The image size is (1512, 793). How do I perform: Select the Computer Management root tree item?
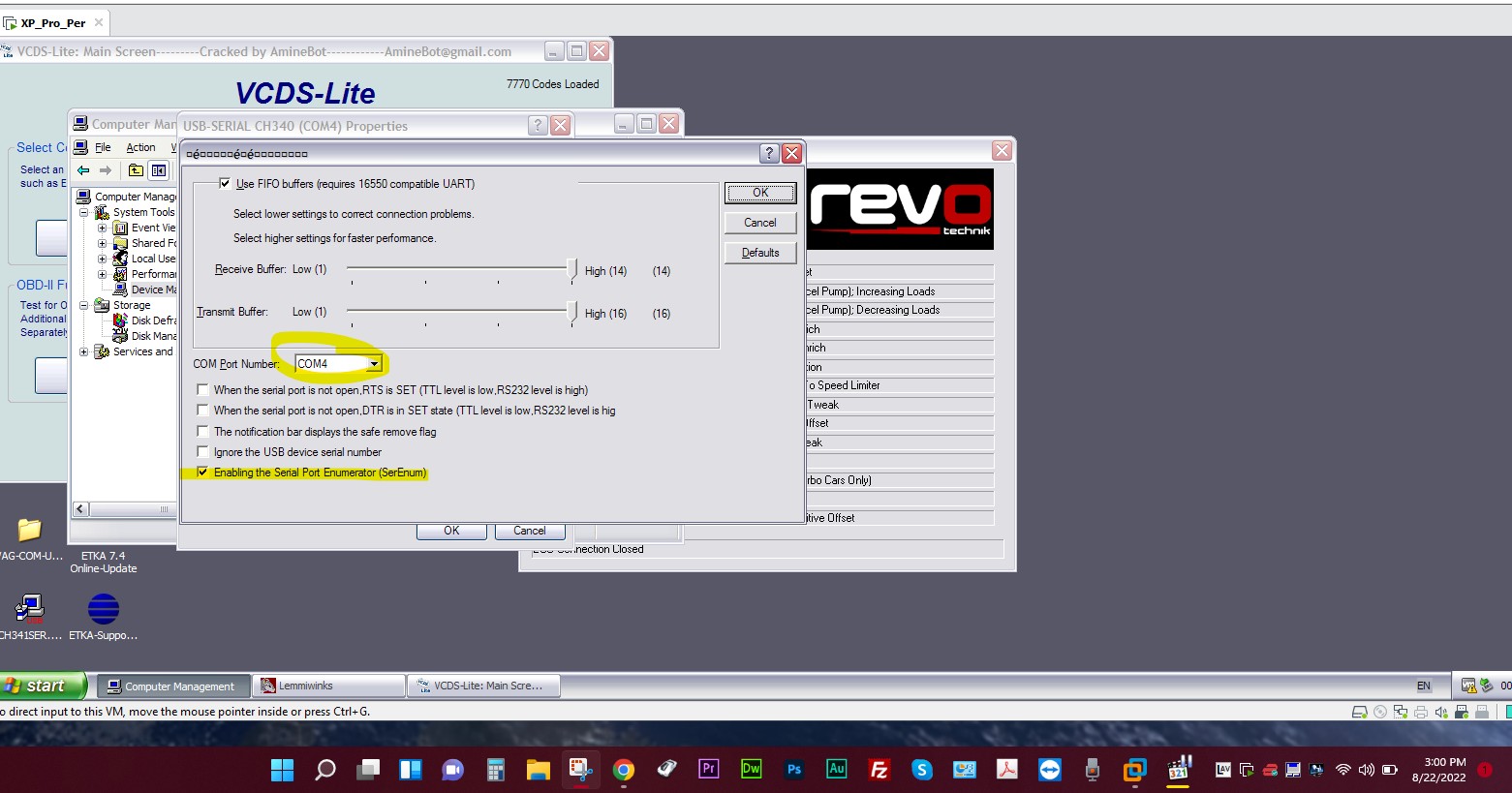coord(127,197)
